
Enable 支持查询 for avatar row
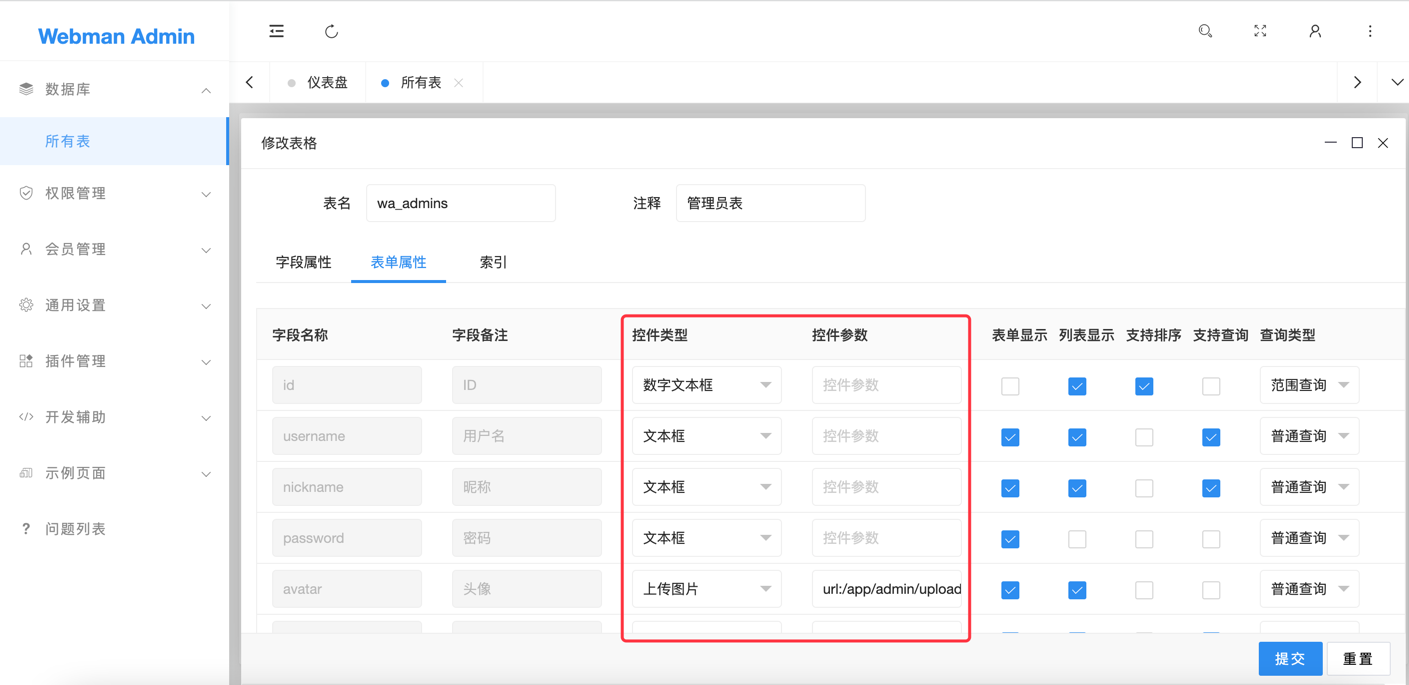(1211, 590)
